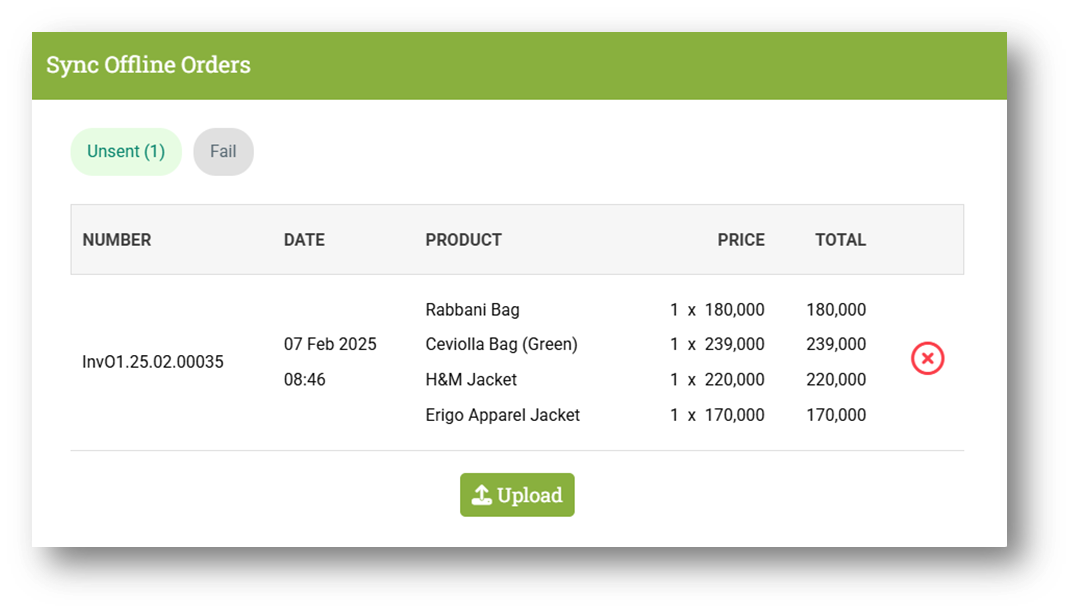Screen dimensions: 1072x612
Task: Click the time 08:46
Action: [x=305, y=380]
